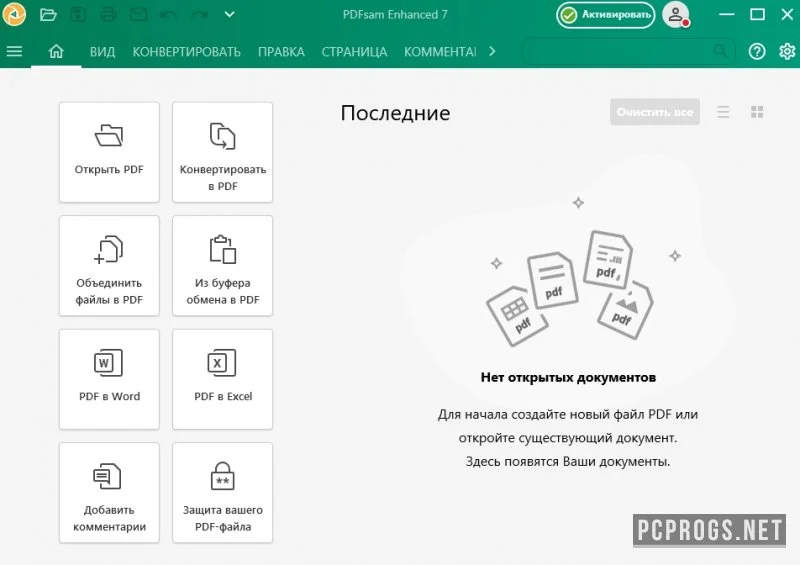800x565 pixels.
Task: Click Конвертировать в PDF tile
Action: point(222,152)
